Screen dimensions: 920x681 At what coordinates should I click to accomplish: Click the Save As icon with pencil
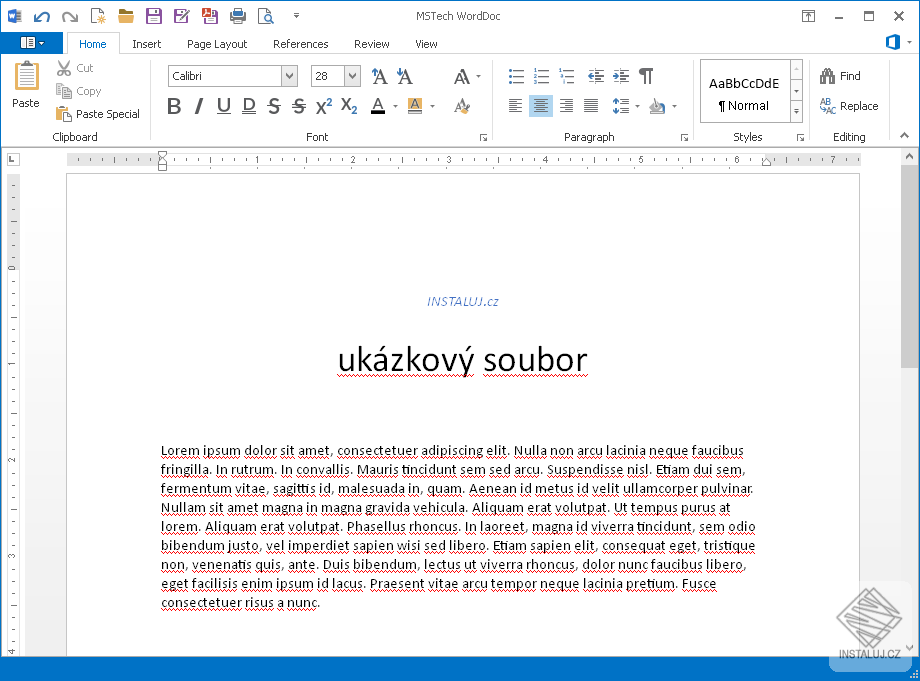pos(182,16)
